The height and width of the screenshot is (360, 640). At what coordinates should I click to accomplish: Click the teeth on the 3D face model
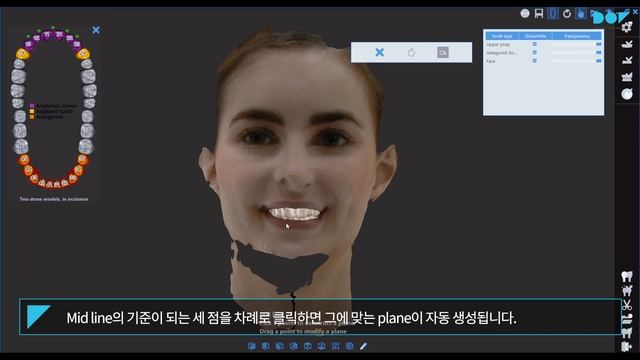[295, 214]
